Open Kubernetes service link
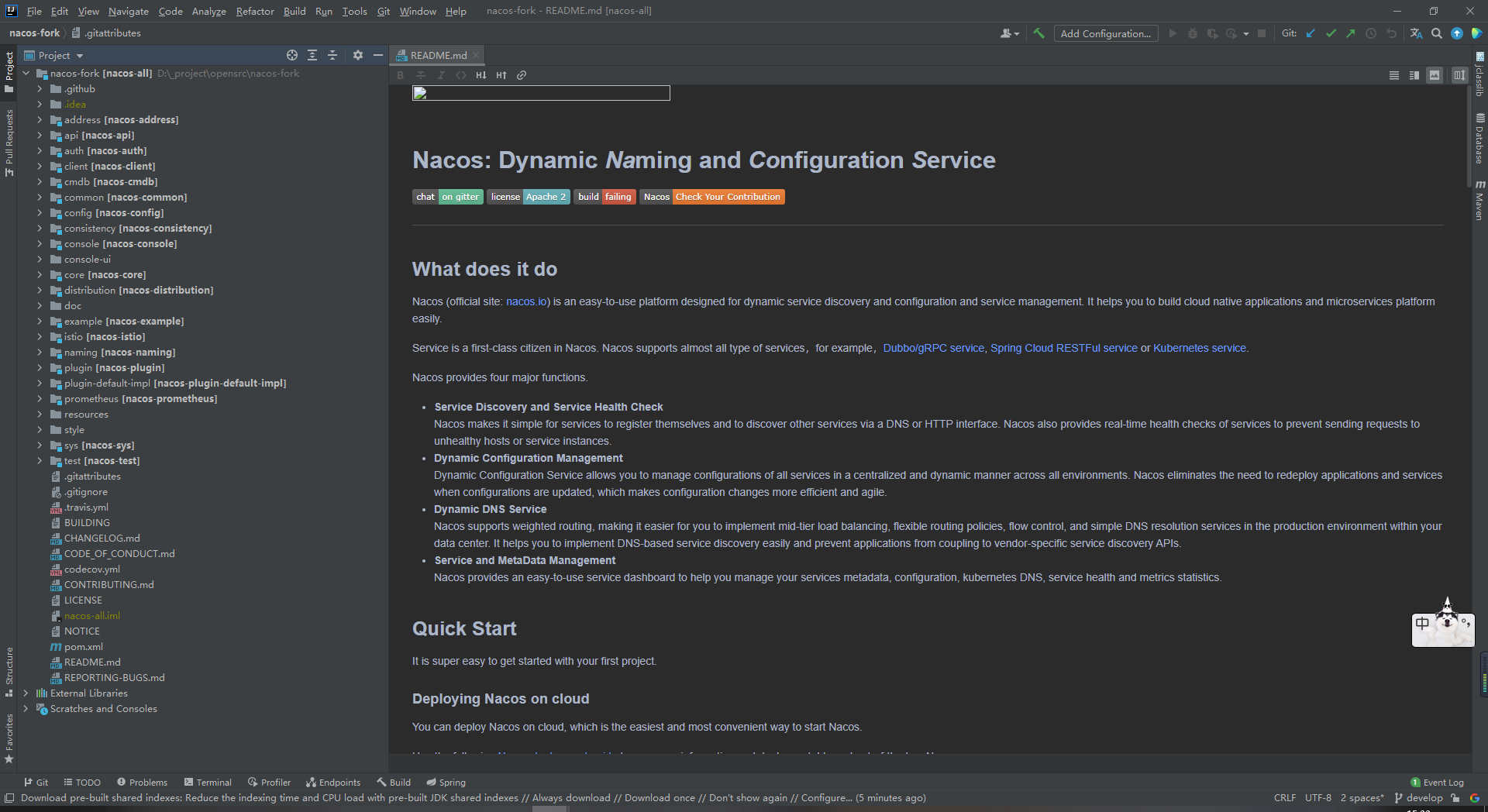1488x812 pixels. click(1200, 348)
